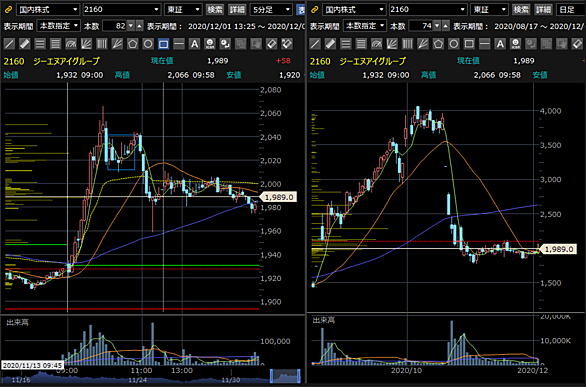Image resolution: width=586 pixels, height=387 pixels.
Task: Expand the 本数指定 dropdown in right chart
Action: pyautogui.click(x=364, y=26)
